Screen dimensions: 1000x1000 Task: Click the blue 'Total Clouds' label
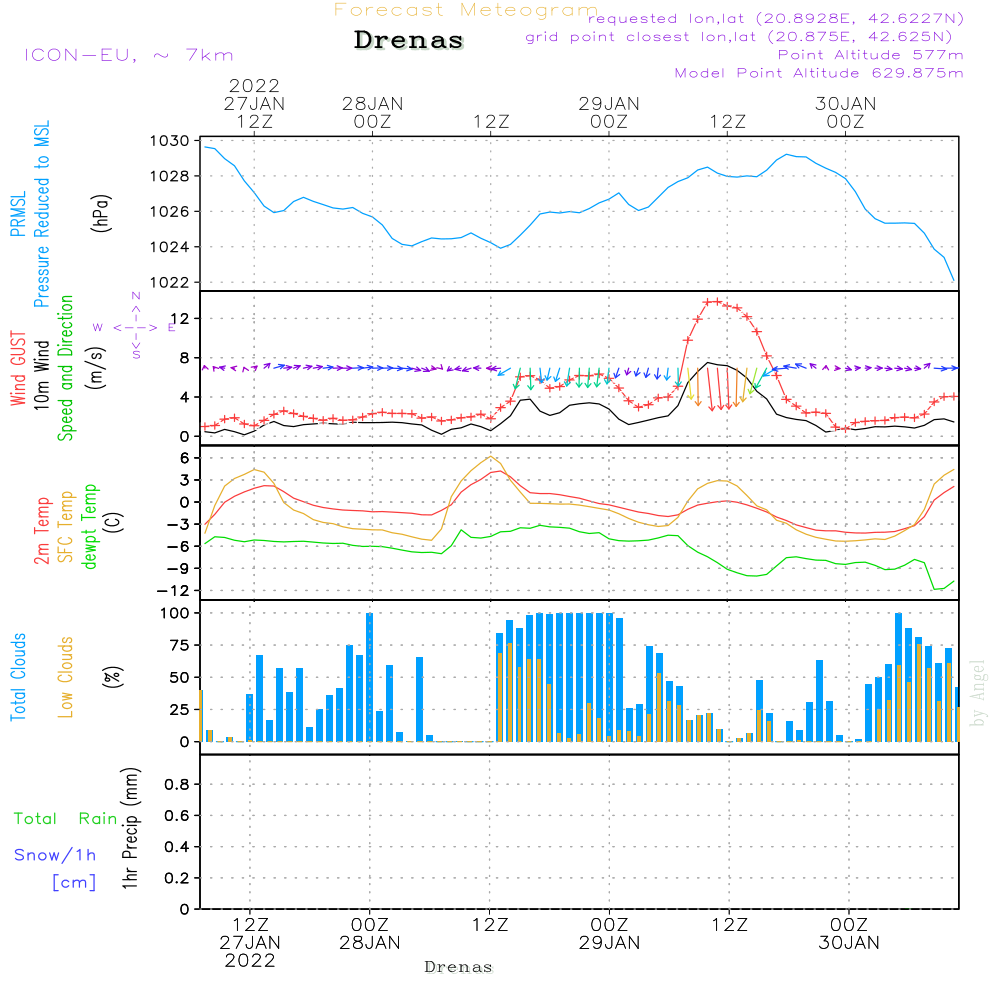(x=18, y=677)
